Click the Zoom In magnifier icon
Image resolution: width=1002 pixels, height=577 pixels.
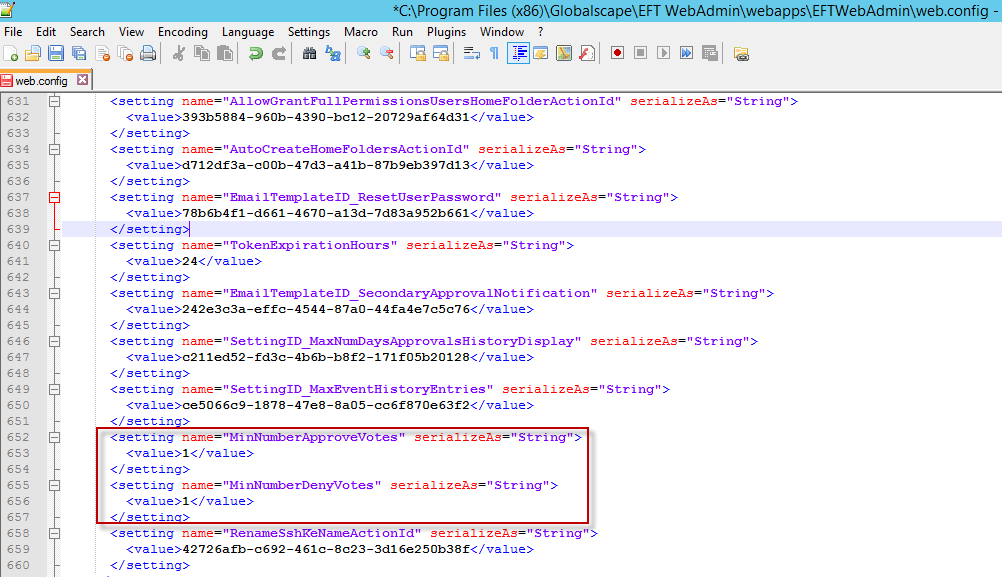point(362,53)
